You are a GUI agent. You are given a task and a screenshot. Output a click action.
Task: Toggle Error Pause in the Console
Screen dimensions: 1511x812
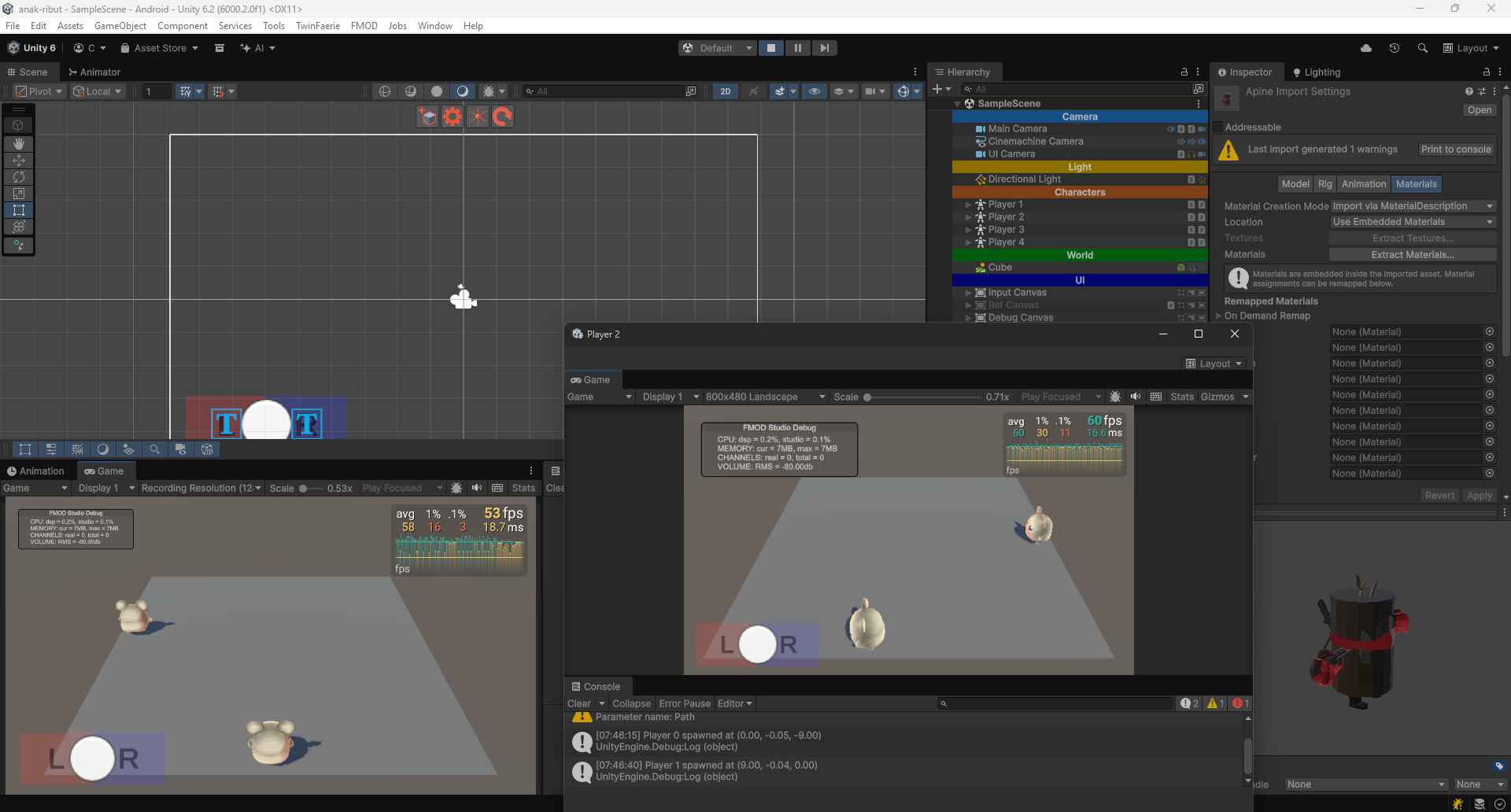coord(685,703)
